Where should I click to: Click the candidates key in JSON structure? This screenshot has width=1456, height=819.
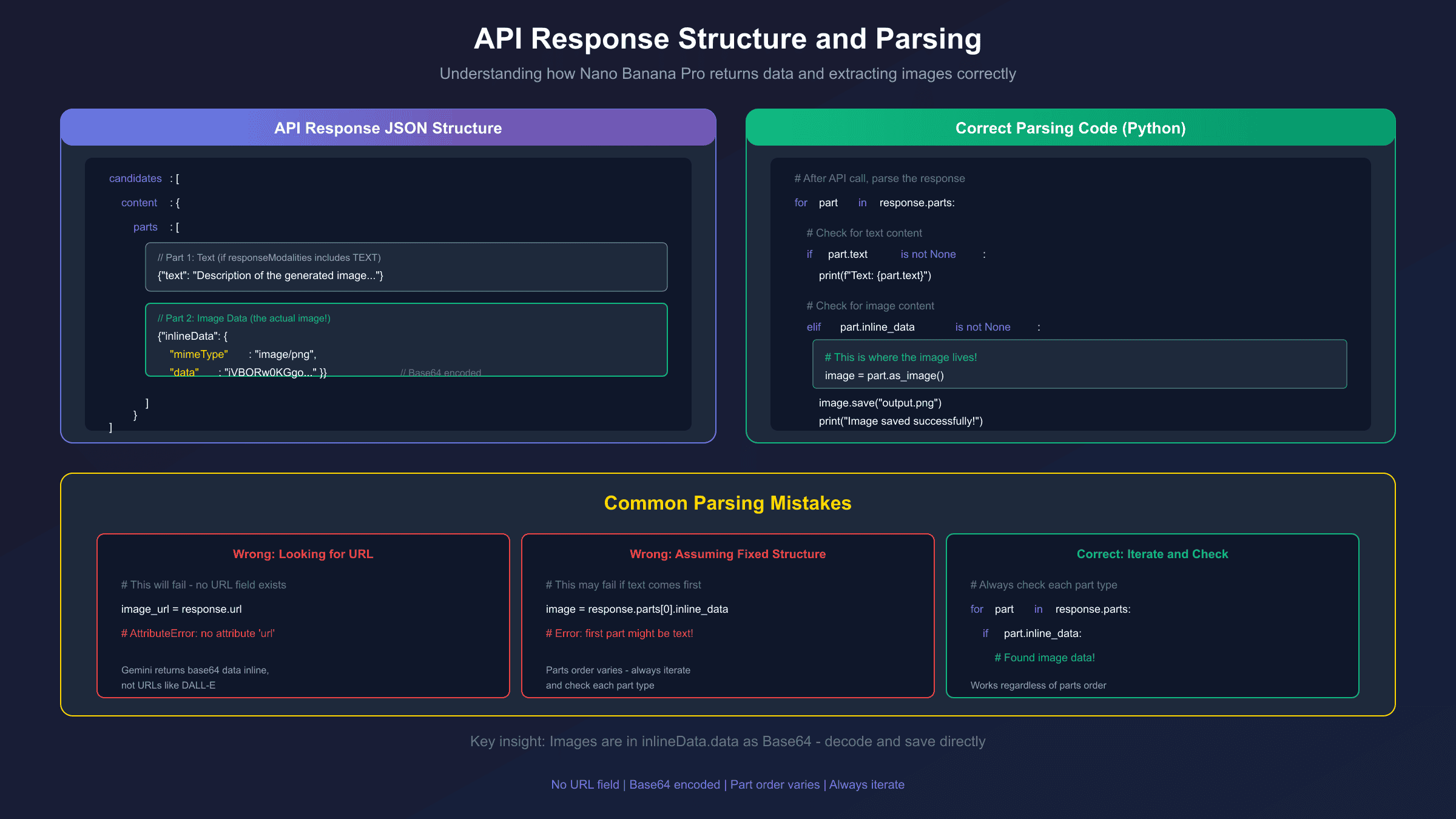tap(135, 178)
